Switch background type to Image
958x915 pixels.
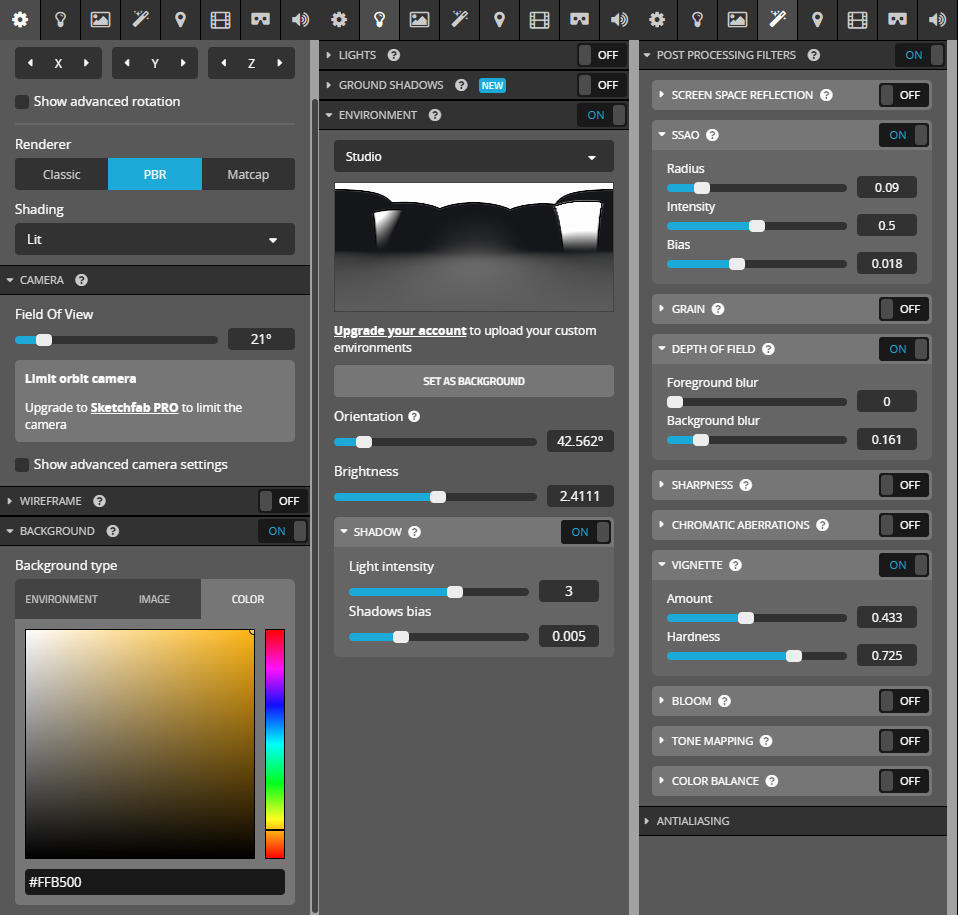pyautogui.click(x=154, y=599)
